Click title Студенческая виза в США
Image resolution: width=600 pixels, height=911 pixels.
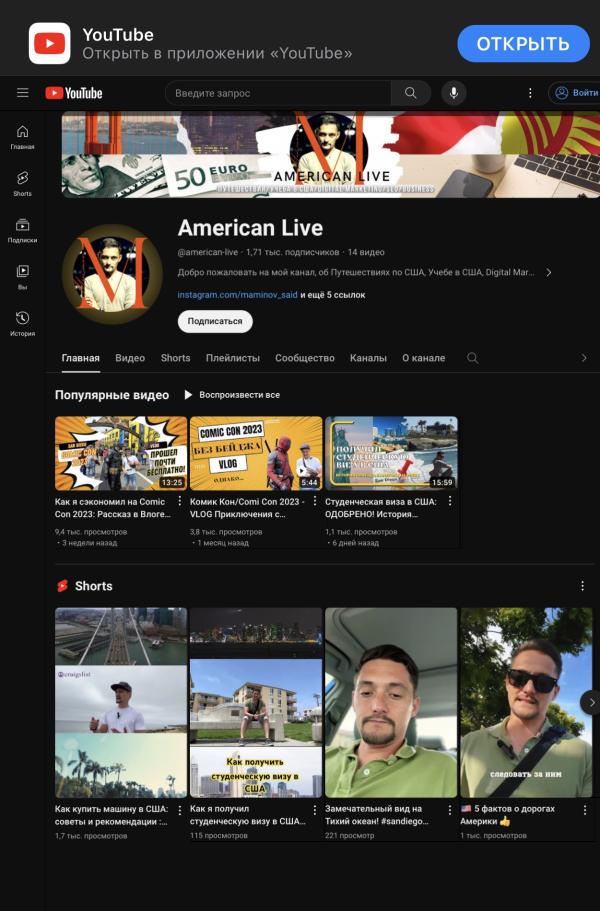381,508
